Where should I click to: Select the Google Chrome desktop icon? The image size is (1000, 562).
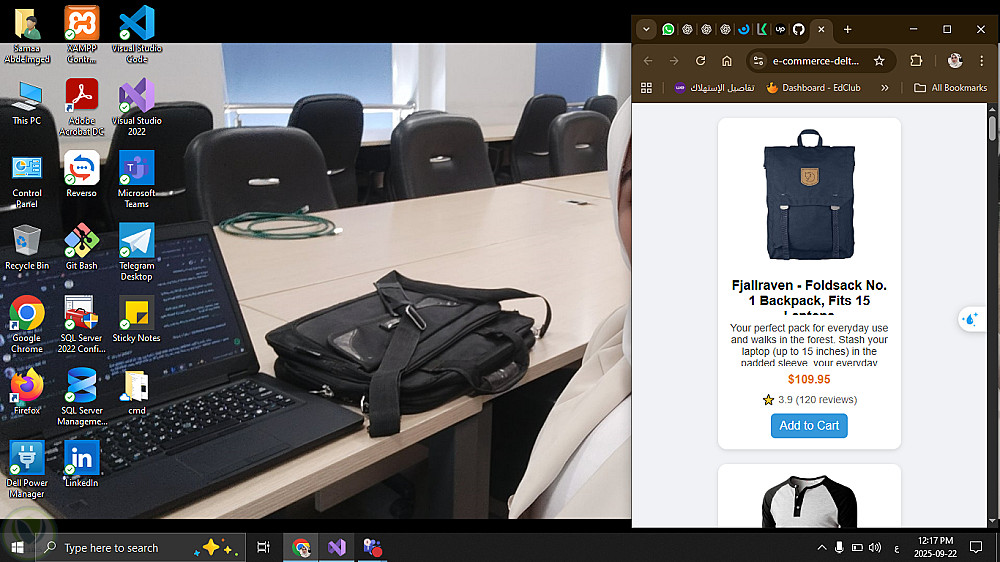pyautogui.click(x=27, y=324)
